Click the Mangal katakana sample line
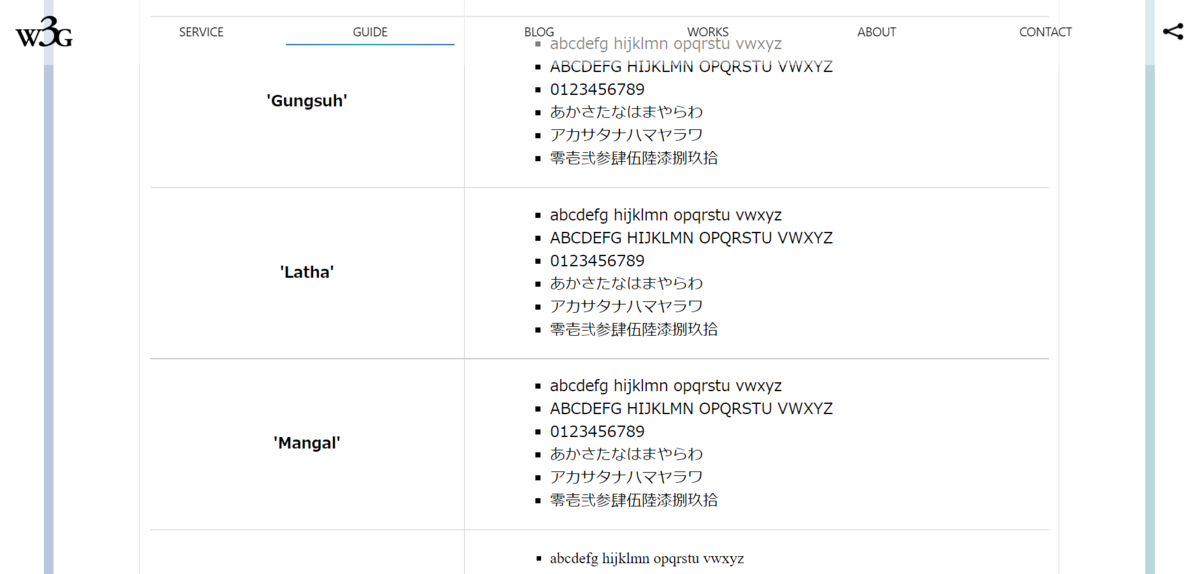This screenshot has height=574, width=1200. click(626, 477)
